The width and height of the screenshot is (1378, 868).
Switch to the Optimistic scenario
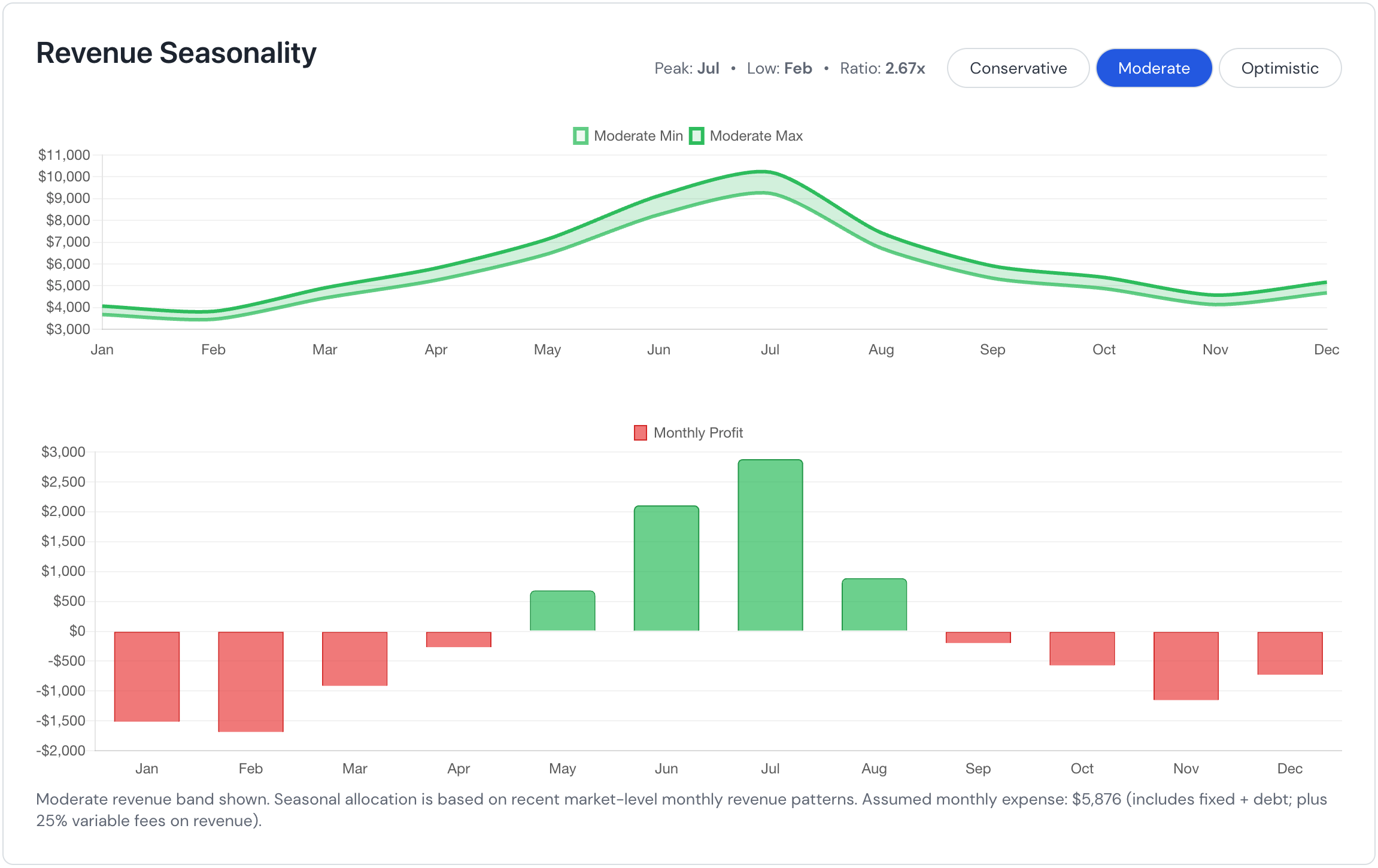tap(1280, 68)
